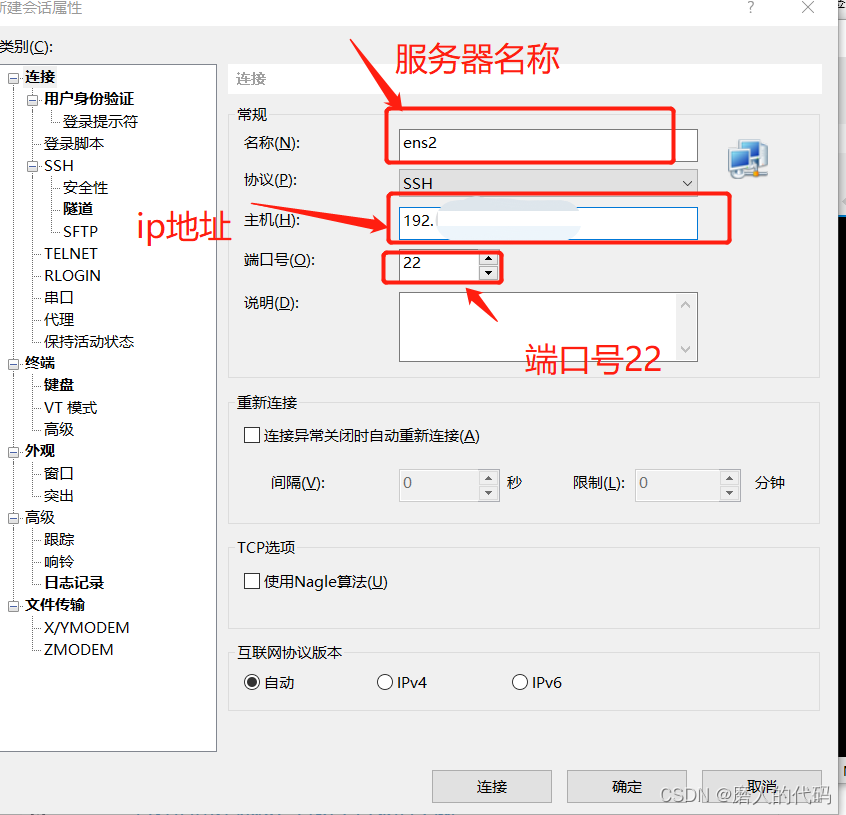
Task: Decrease 间隔 interval with down arrow
Action: (x=488, y=492)
